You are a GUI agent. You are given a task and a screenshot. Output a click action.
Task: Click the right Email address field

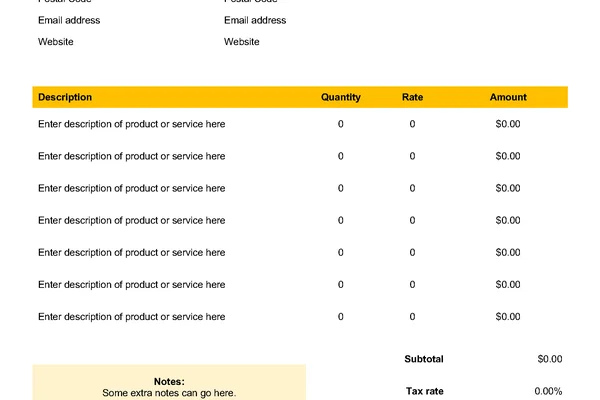coord(255,20)
